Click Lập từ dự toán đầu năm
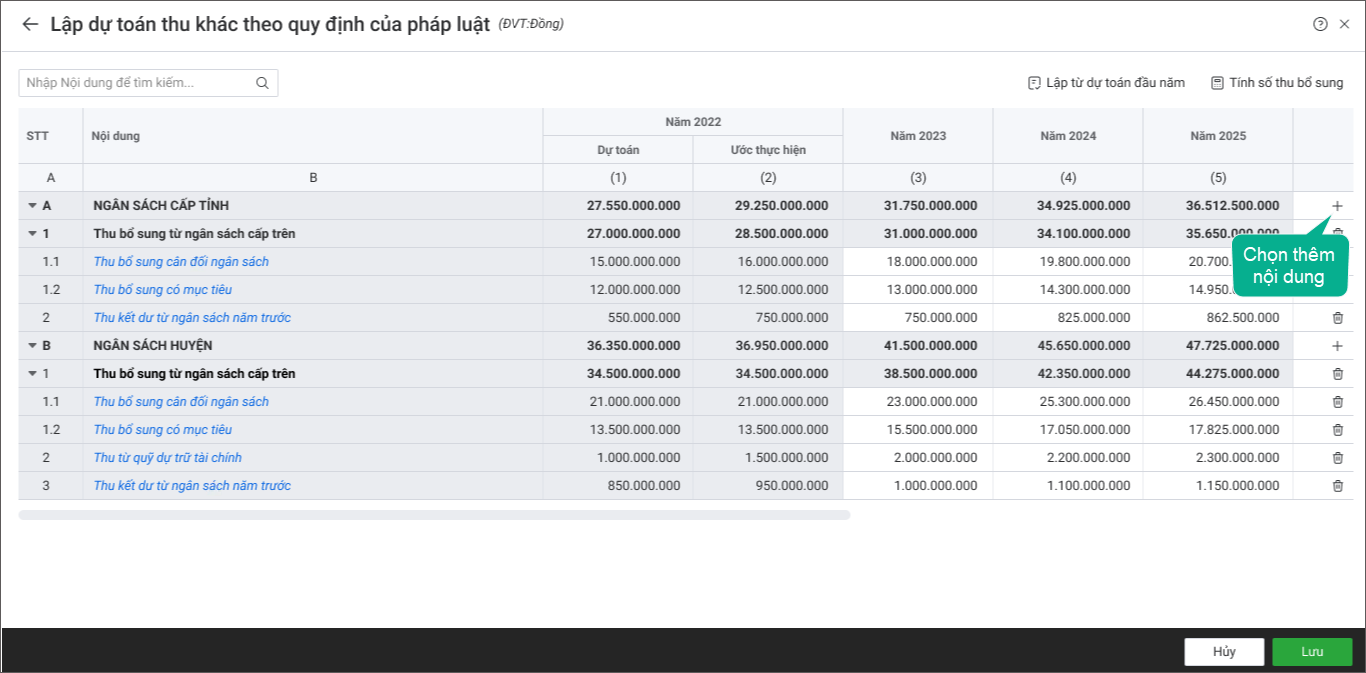 pyautogui.click(x=1106, y=83)
